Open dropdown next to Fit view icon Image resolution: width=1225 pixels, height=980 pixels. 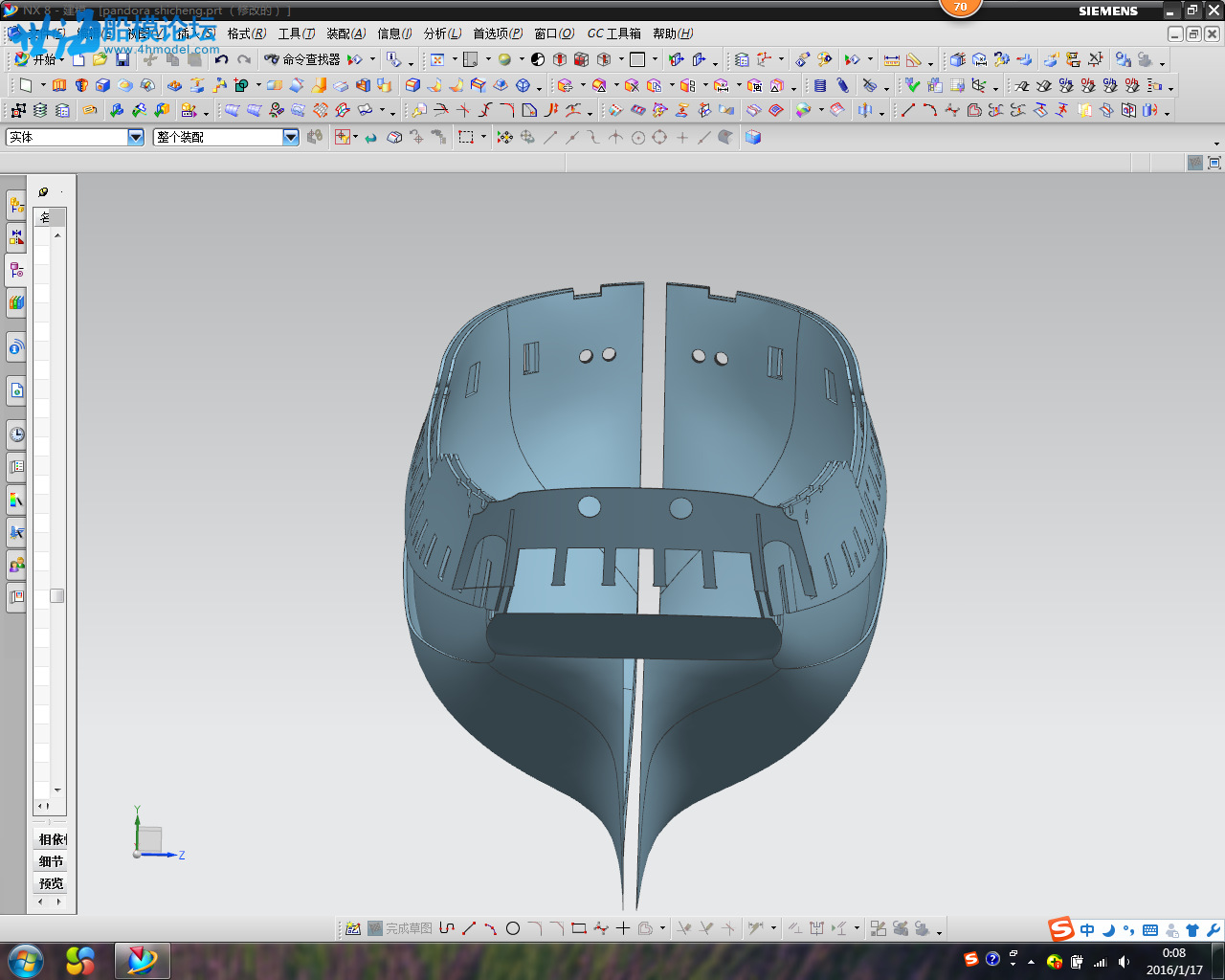click(x=455, y=59)
